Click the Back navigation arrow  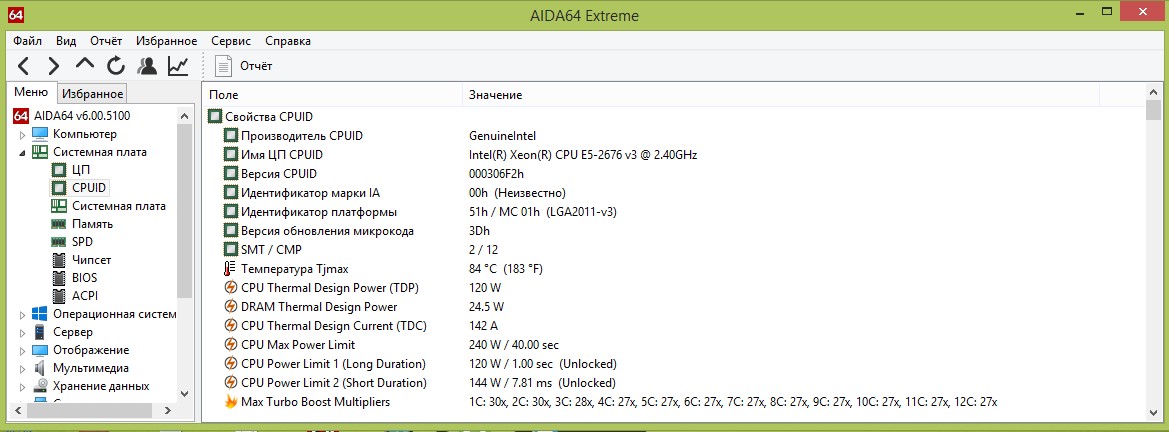coord(24,66)
